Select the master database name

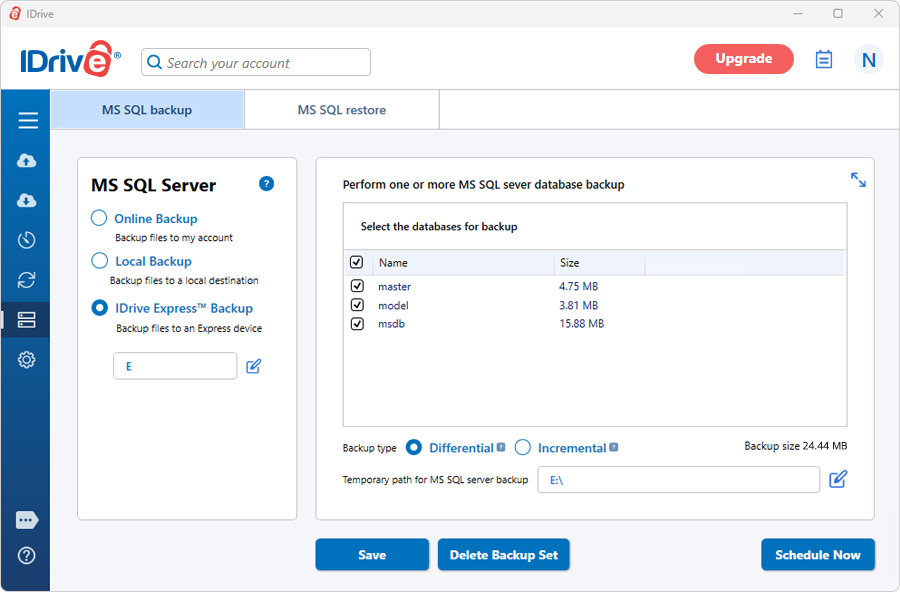coord(394,287)
